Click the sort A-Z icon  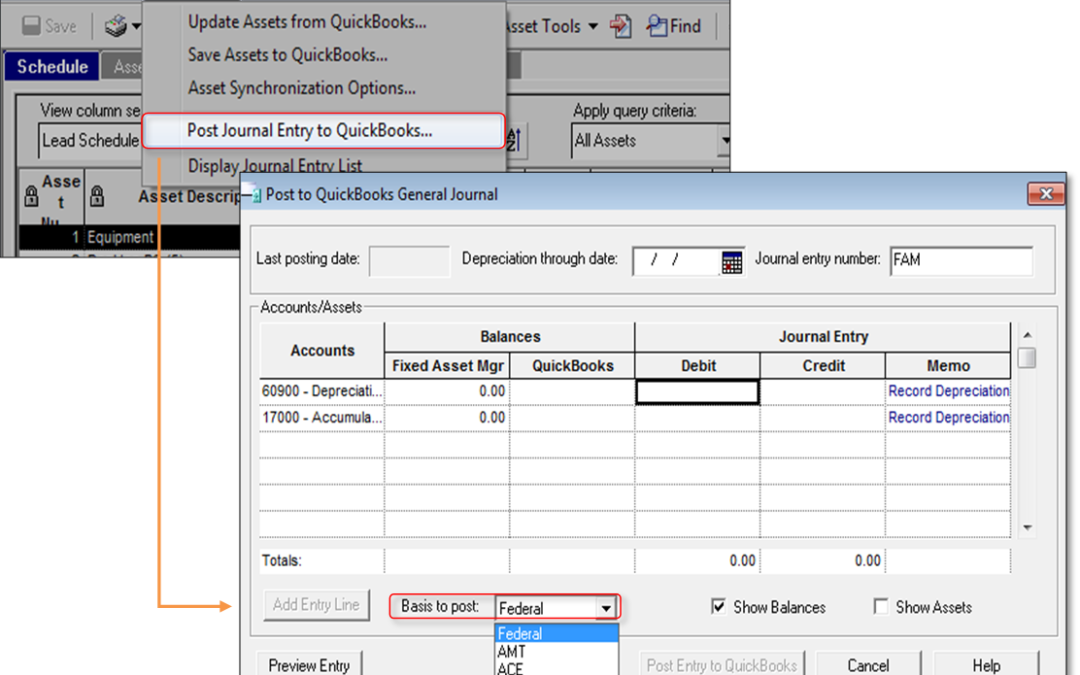pyautogui.click(x=515, y=139)
